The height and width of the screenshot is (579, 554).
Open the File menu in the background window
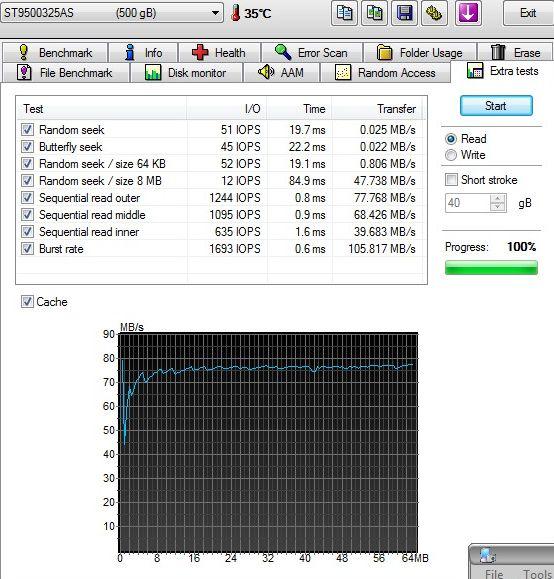point(494,574)
